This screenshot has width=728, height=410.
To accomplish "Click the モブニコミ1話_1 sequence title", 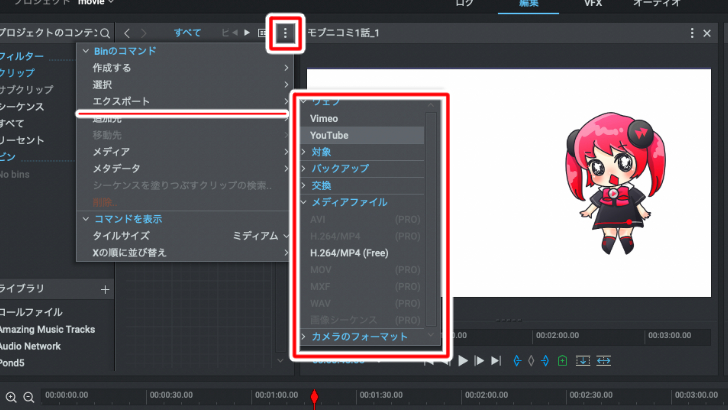I will coord(343,33).
